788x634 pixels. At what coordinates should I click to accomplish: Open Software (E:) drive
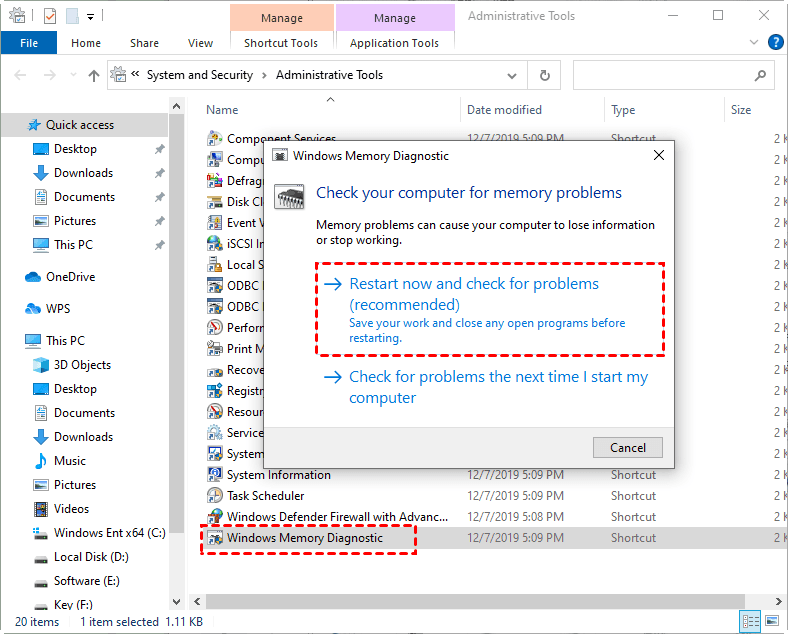point(86,581)
